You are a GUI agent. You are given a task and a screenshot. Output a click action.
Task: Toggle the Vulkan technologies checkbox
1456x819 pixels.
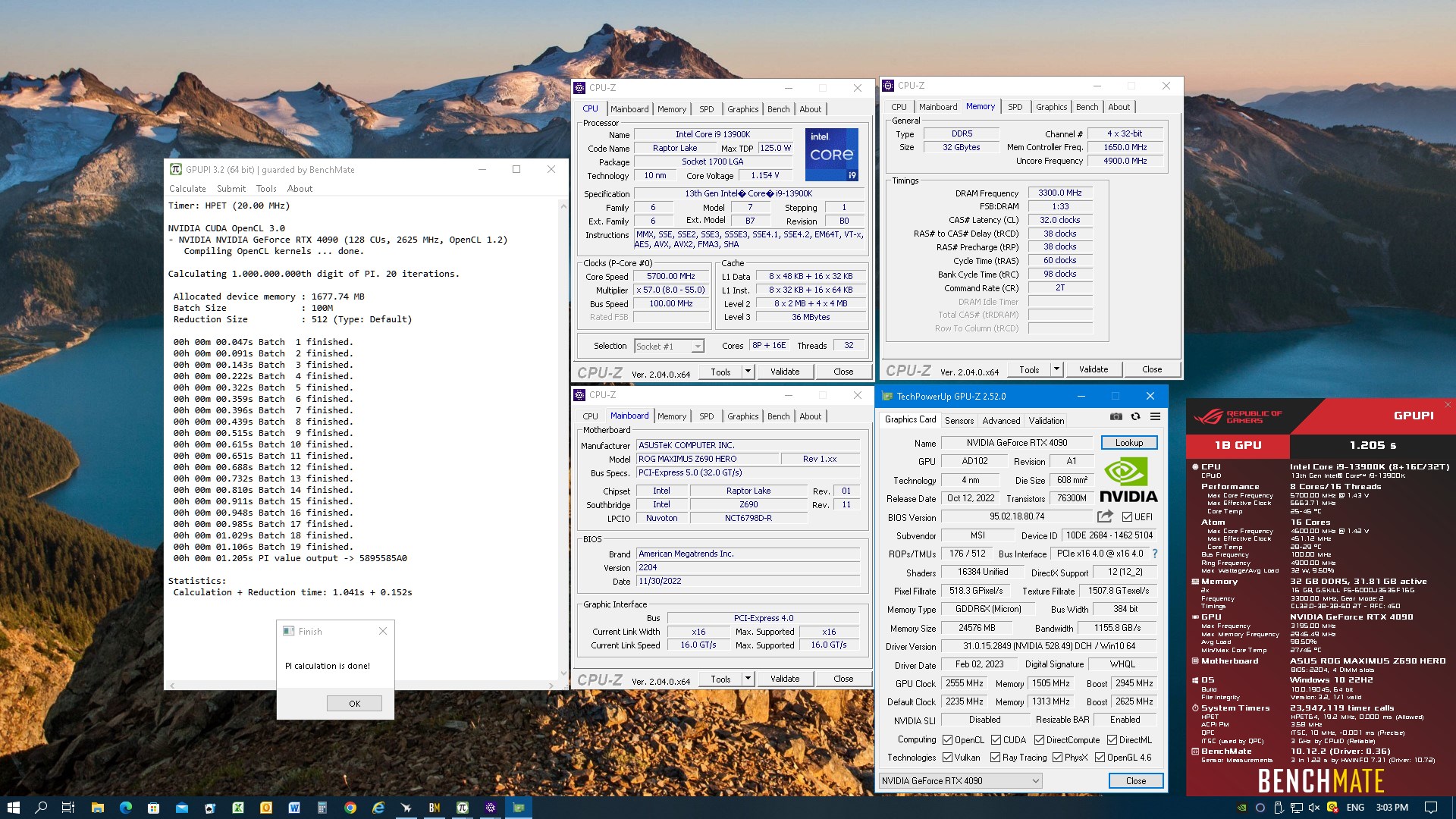tap(947, 758)
